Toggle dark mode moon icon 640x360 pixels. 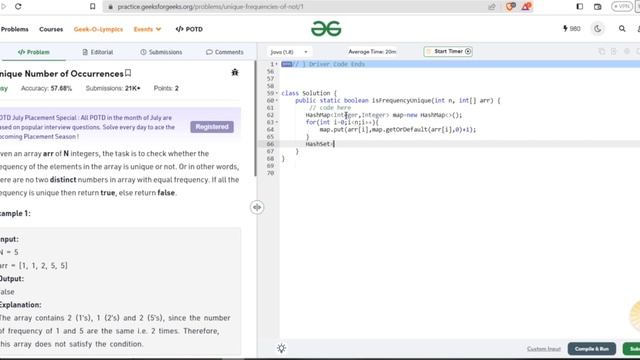pyautogui.click(x=598, y=29)
